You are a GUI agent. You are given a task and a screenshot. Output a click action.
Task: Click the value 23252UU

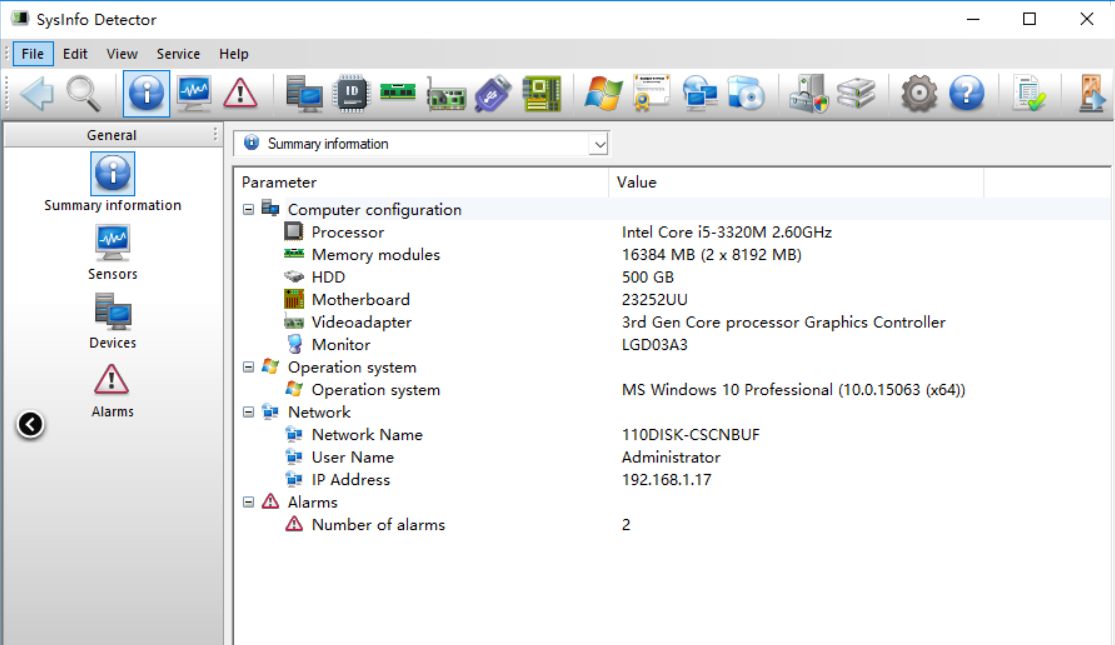coord(655,299)
